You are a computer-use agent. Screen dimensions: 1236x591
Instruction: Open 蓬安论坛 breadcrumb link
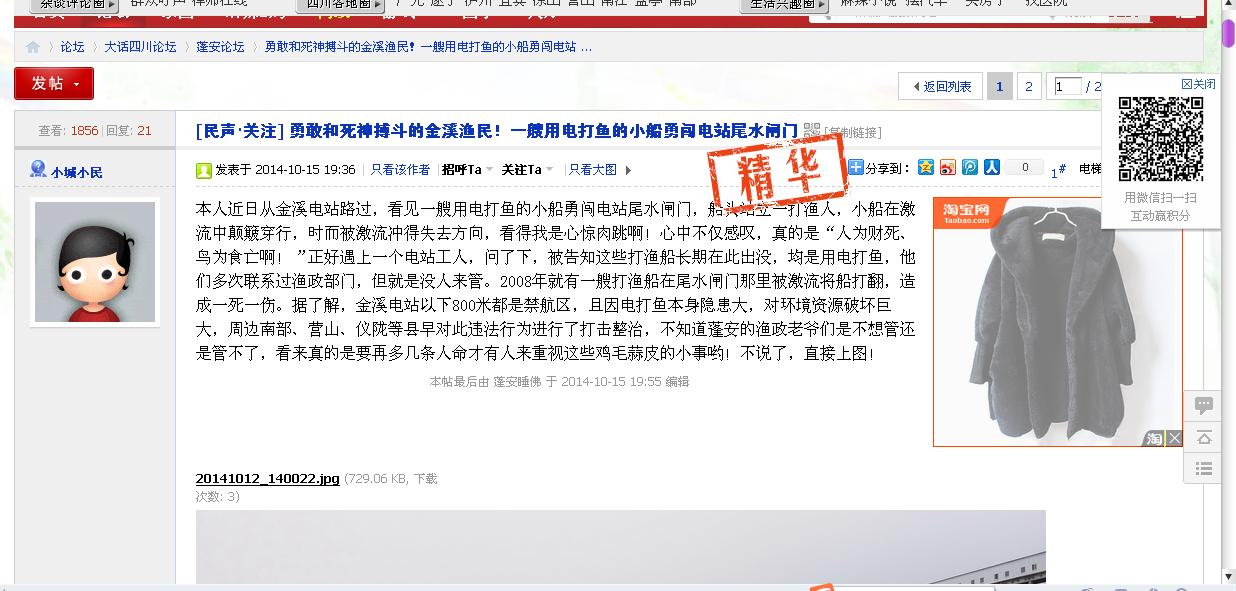point(220,47)
